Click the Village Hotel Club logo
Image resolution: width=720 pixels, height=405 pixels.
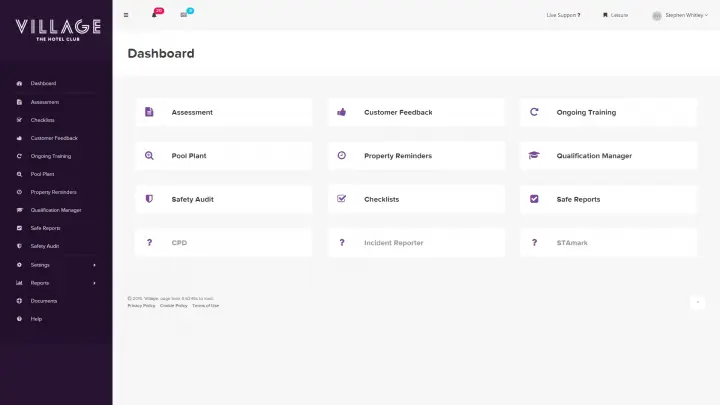(58, 30)
